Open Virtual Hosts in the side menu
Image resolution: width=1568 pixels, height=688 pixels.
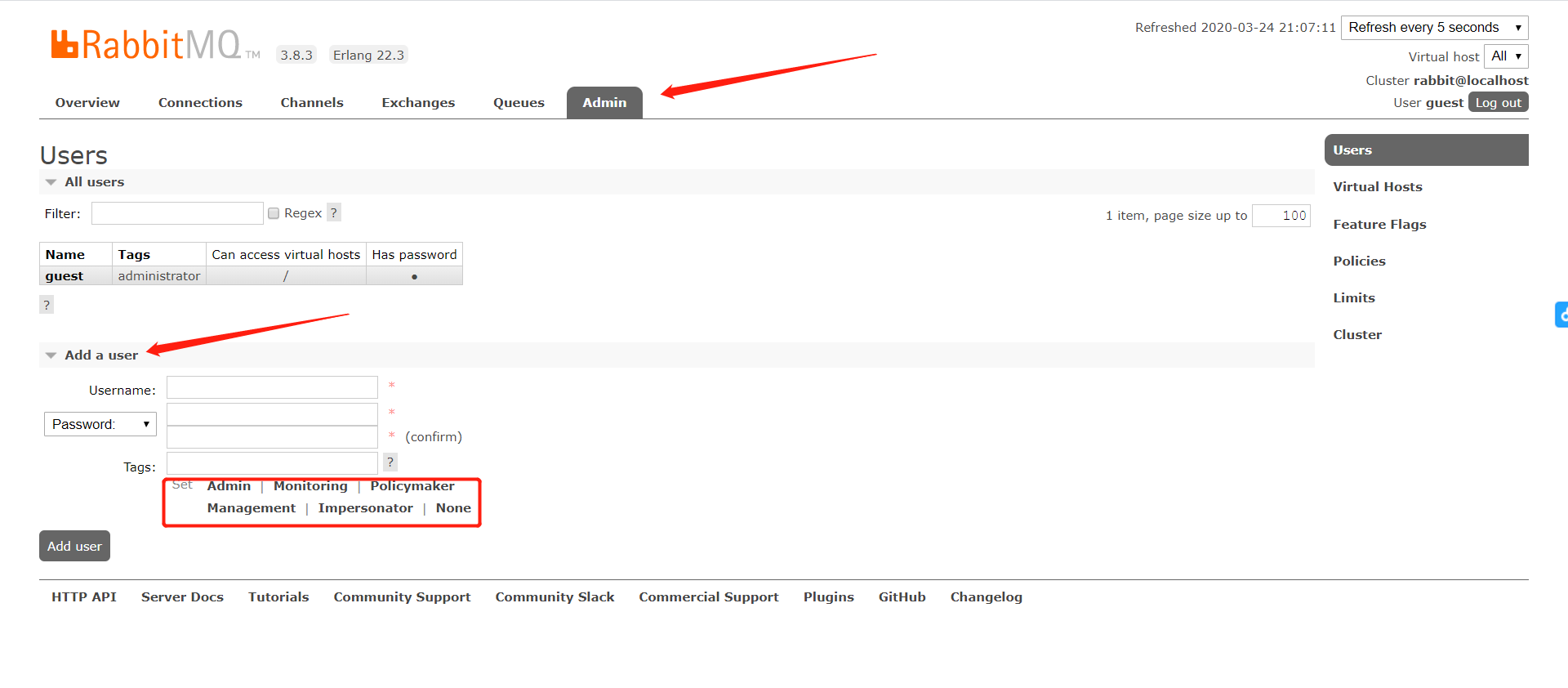(1378, 187)
